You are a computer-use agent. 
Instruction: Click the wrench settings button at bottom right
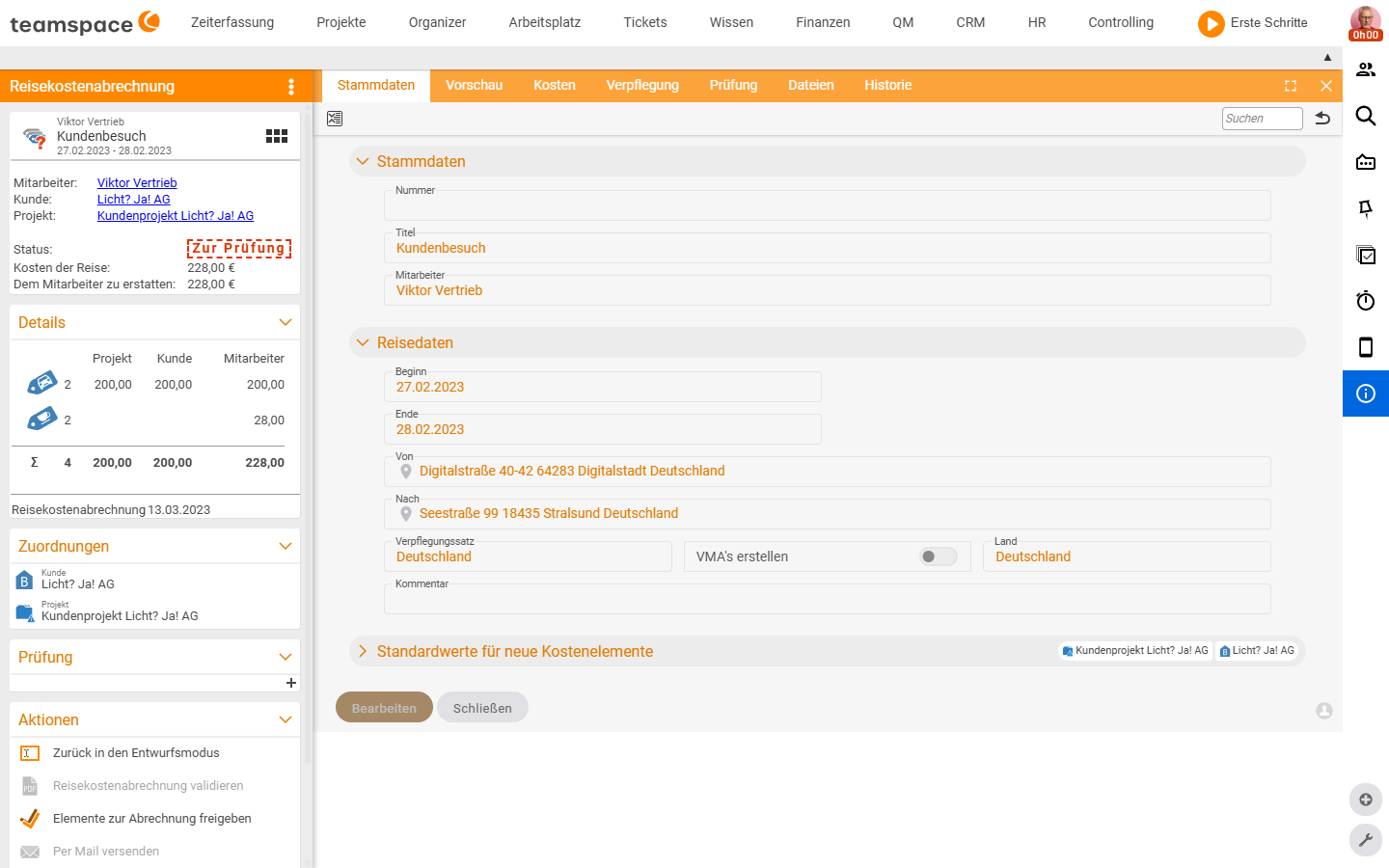[x=1366, y=840]
